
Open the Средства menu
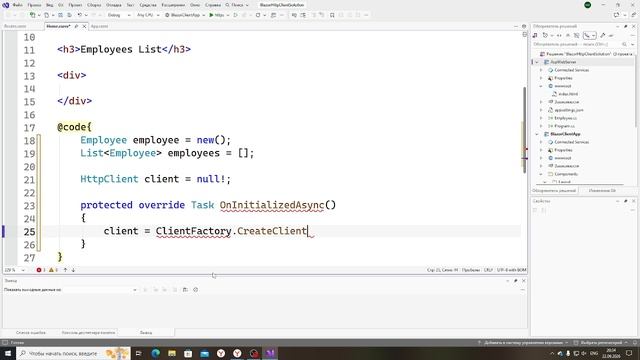148,5
